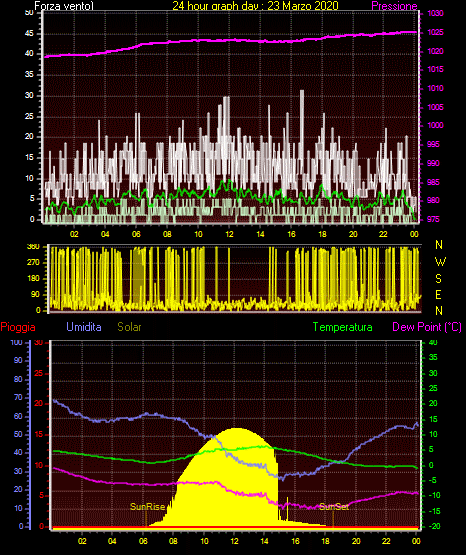This screenshot has height=555, width=466.
Task: Click the magenta pressure line at midday
Action: pyautogui.click(x=229, y=40)
